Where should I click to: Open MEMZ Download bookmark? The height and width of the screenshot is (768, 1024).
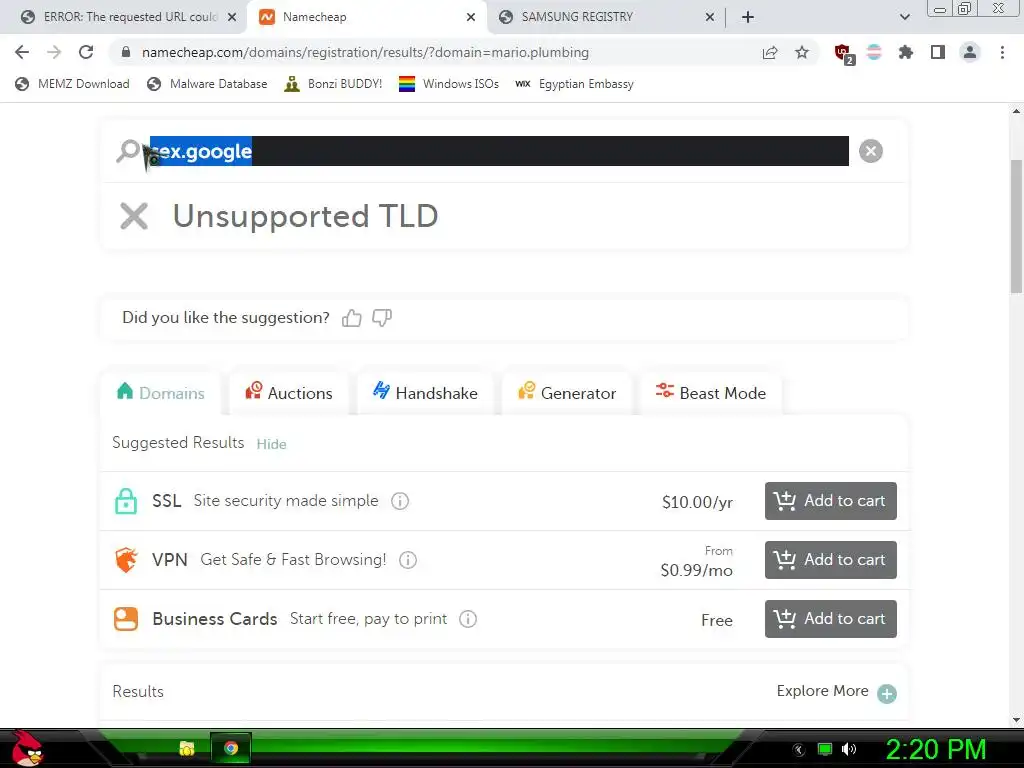click(72, 84)
